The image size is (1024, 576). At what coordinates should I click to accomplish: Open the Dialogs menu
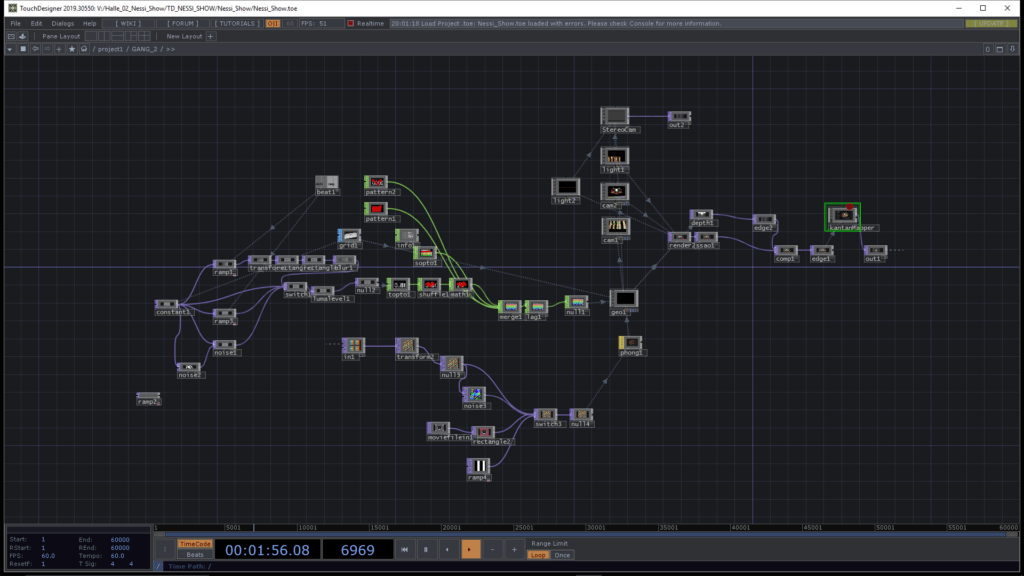(62, 23)
